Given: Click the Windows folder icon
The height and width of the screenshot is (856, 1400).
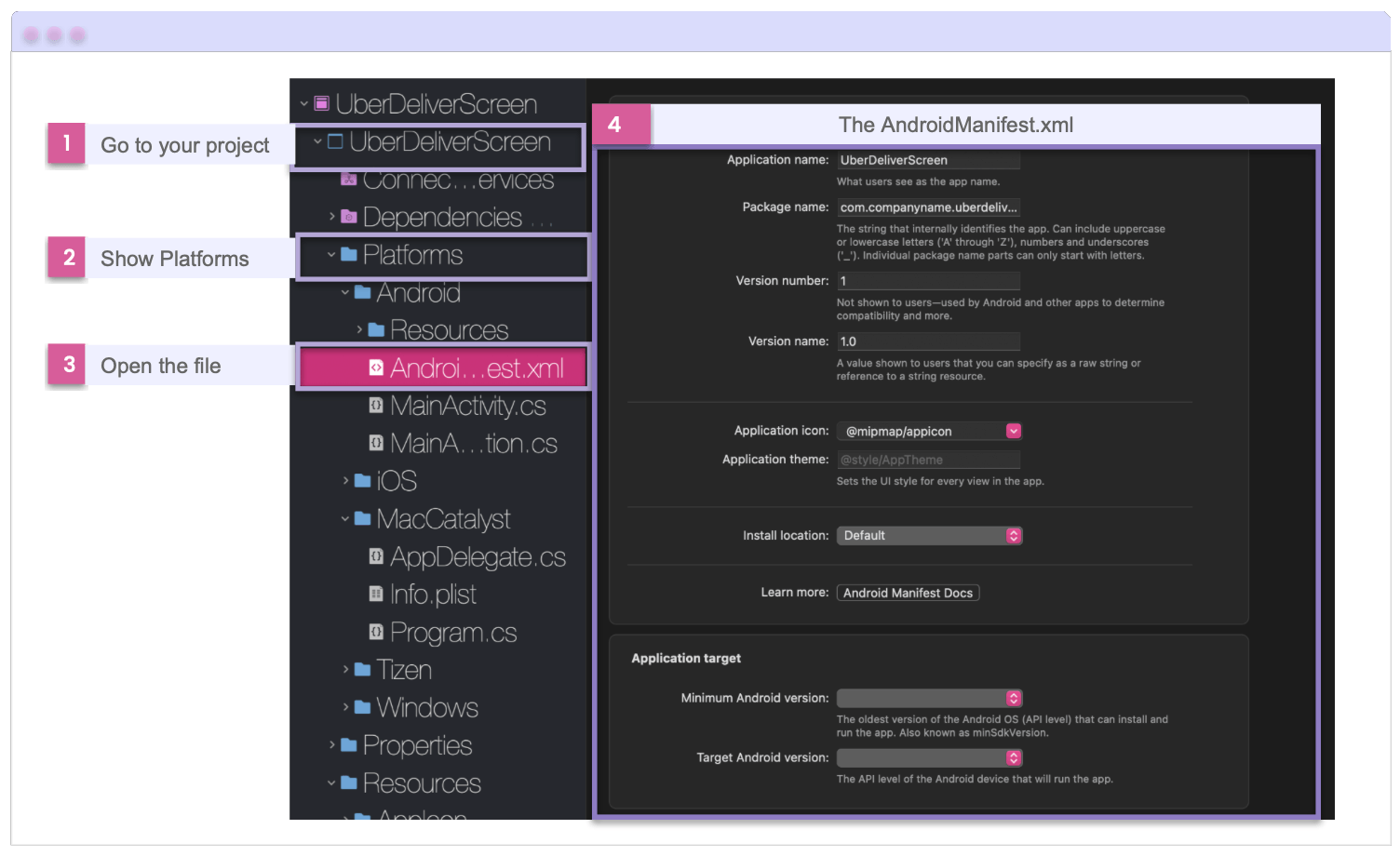Looking at the screenshot, I should 363,707.
